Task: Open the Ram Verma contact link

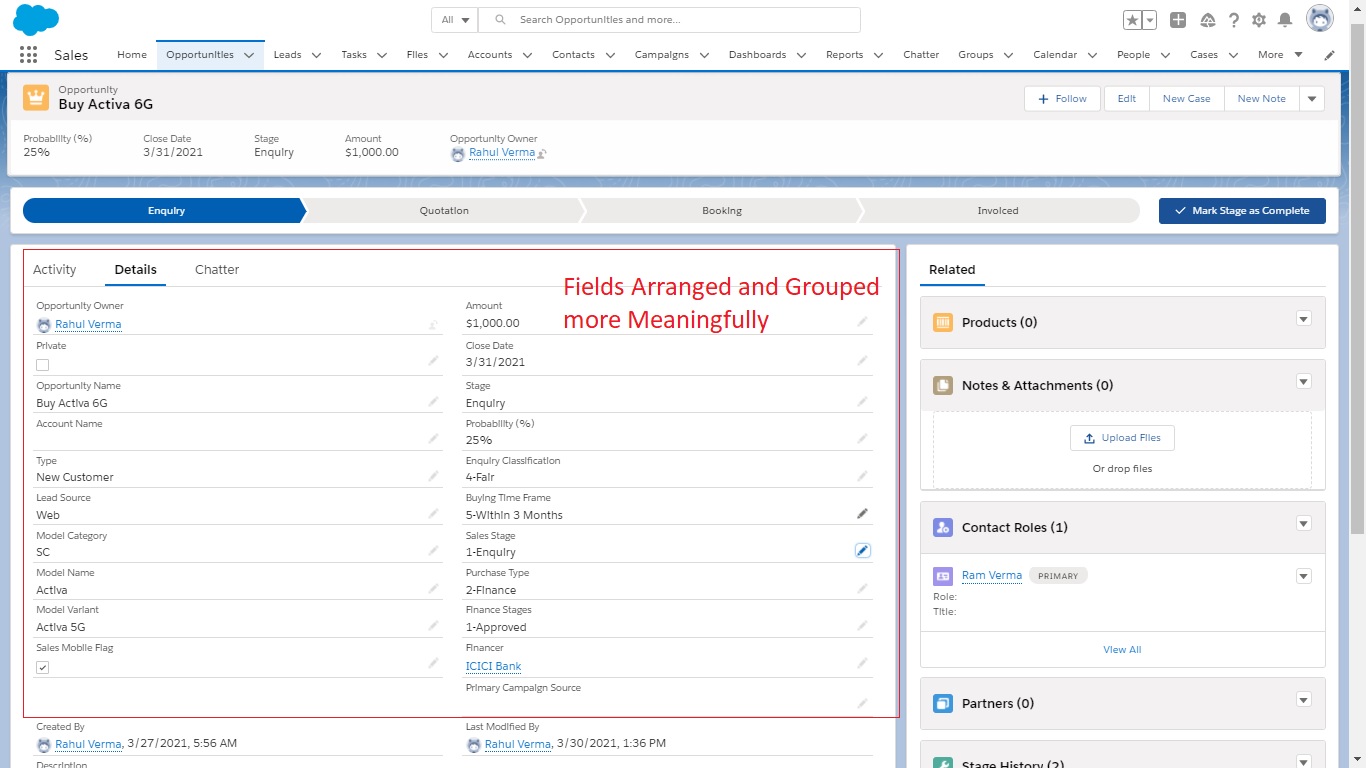Action: [x=992, y=576]
